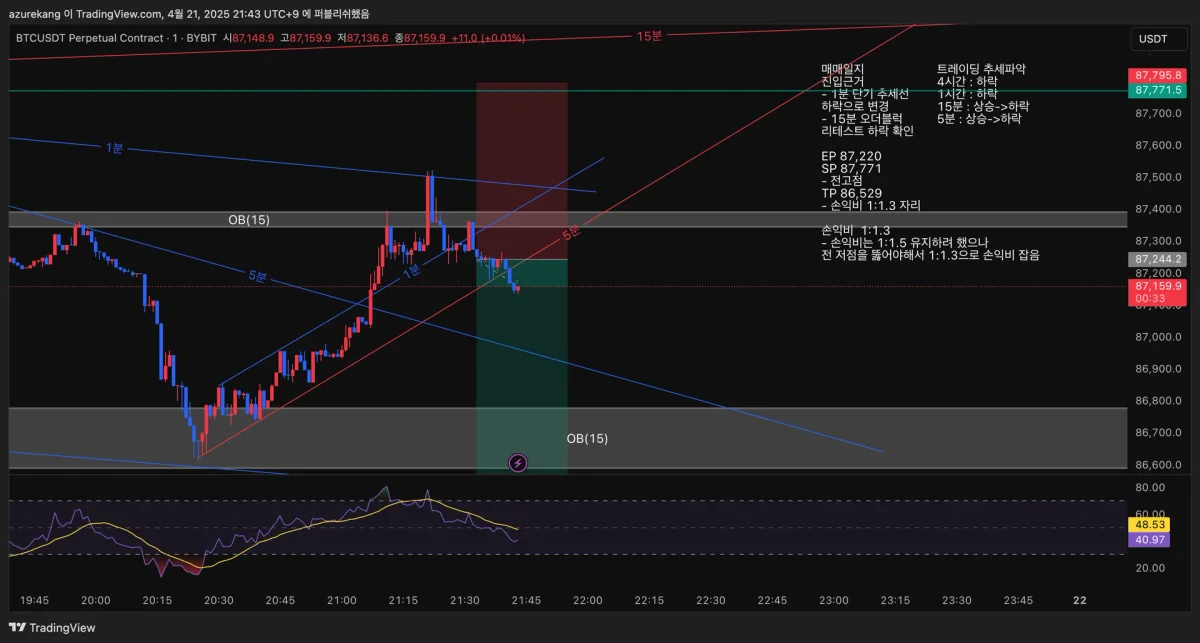Click the upper OB(15) order block label
The width and height of the screenshot is (1200, 643).
pos(247,219)
